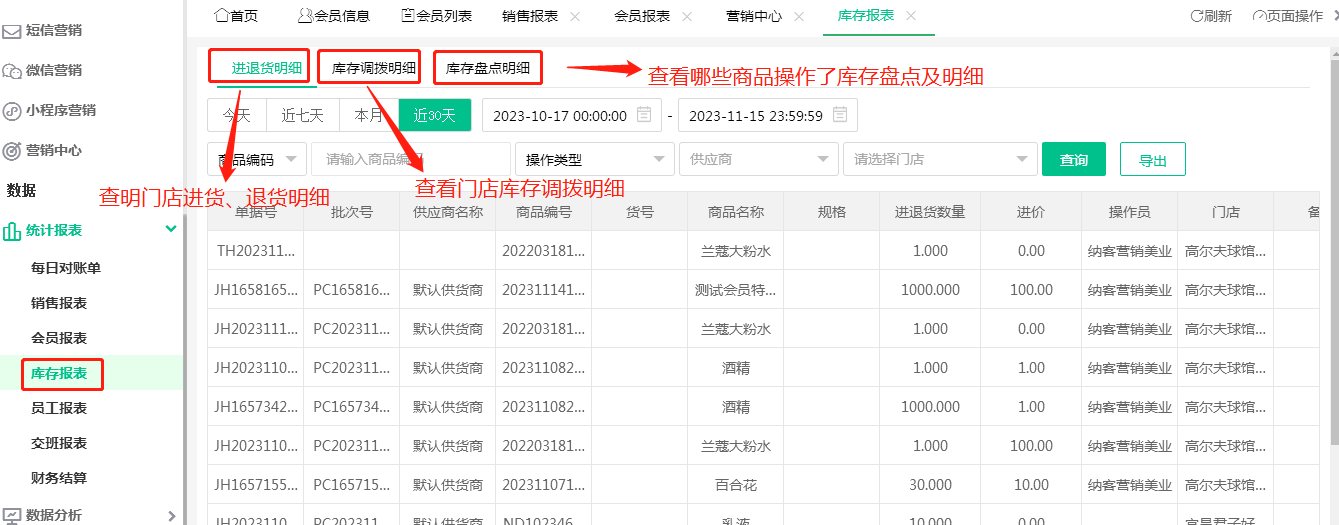1339x525 pixels.
Task: Open the 供应商 dropdown
Action: tap(759, 159)
